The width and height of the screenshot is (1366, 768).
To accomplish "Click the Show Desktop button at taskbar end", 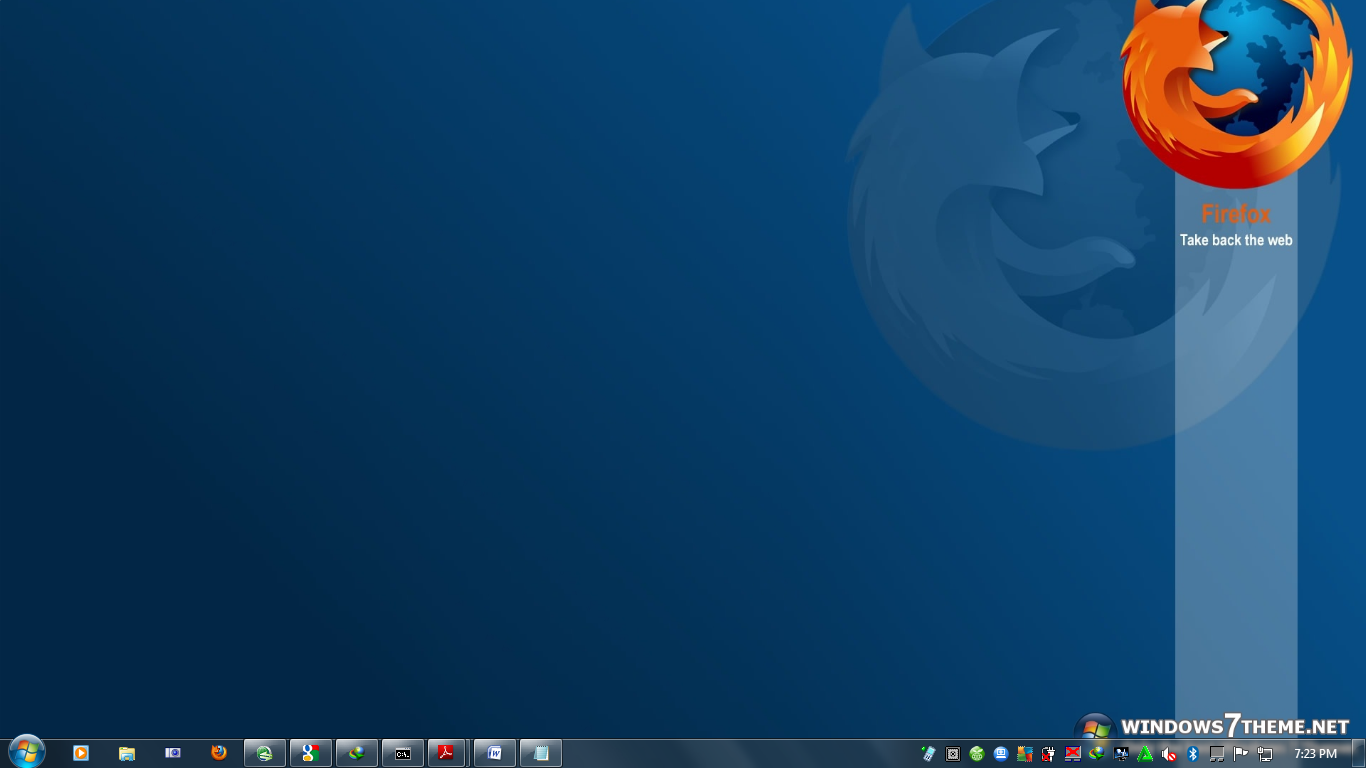I will [1358, 754].
